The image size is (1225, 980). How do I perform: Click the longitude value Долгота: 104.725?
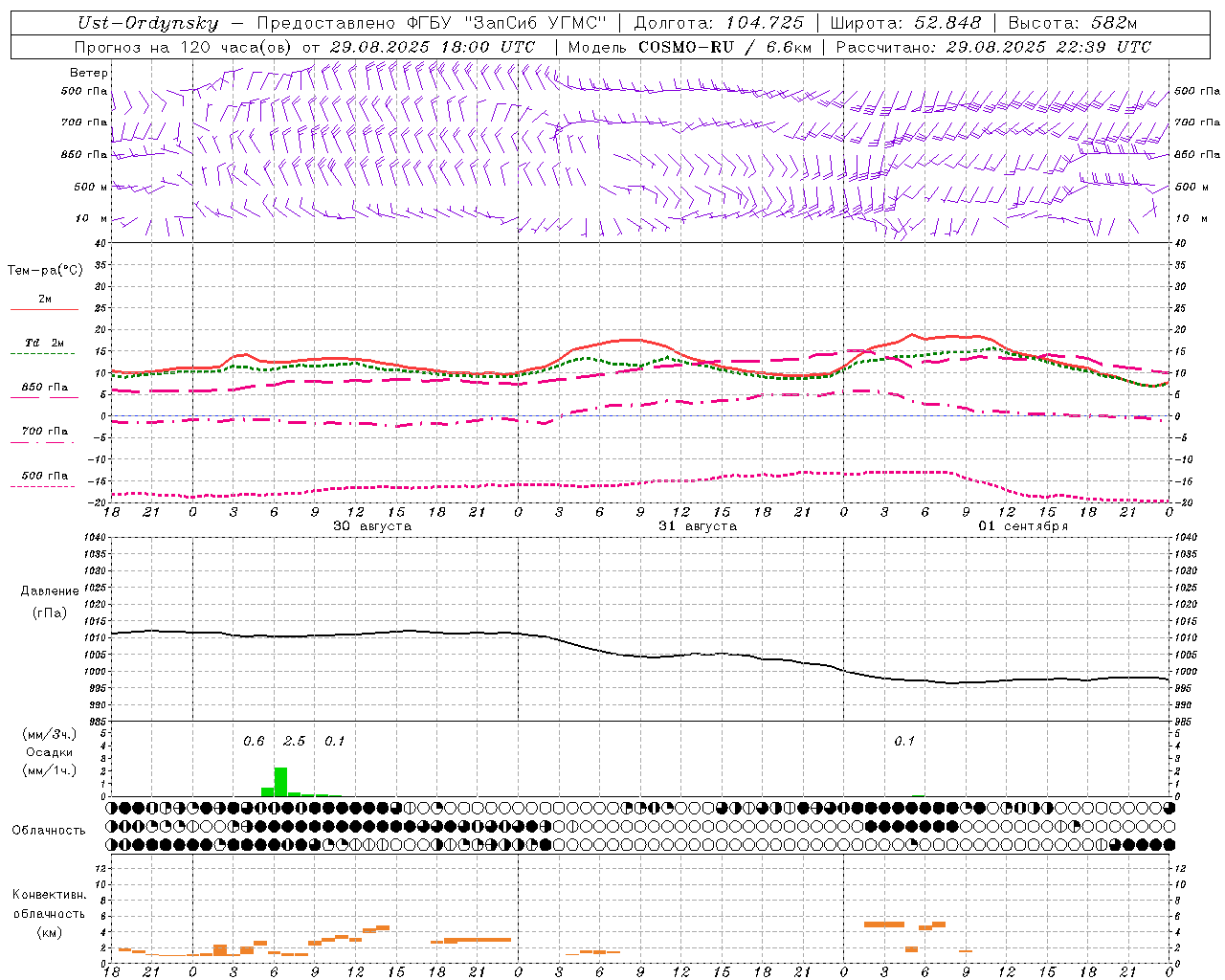718,23
